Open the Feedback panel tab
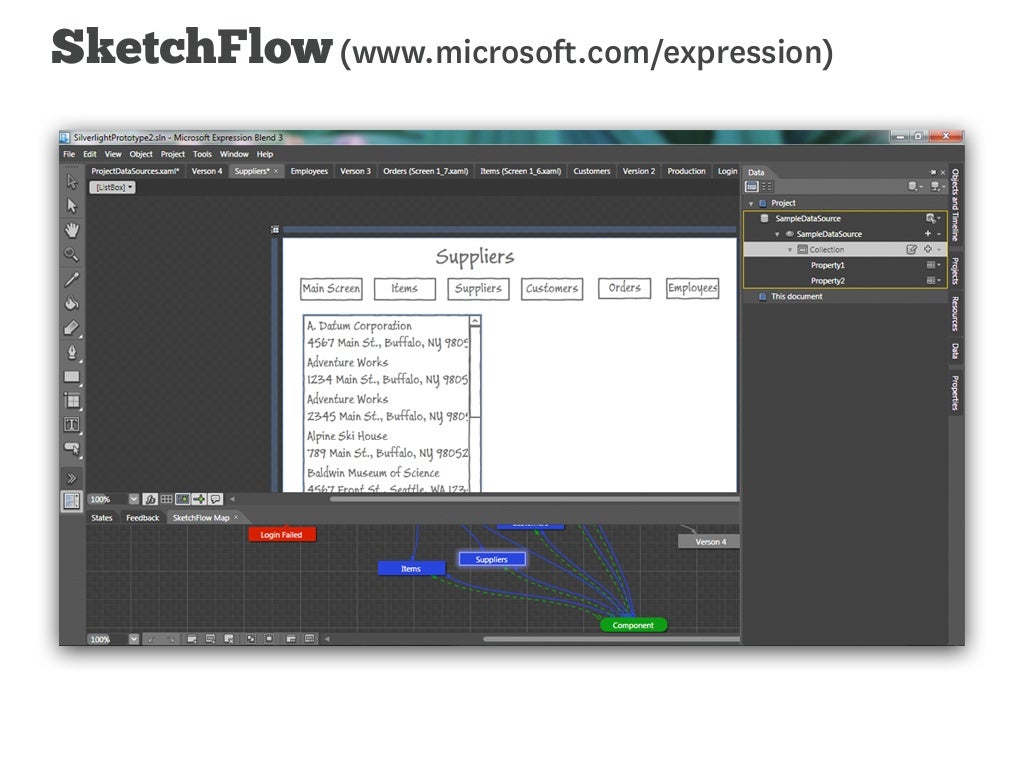This screenshot has height=768, width=1024. [x=142, y=518]
